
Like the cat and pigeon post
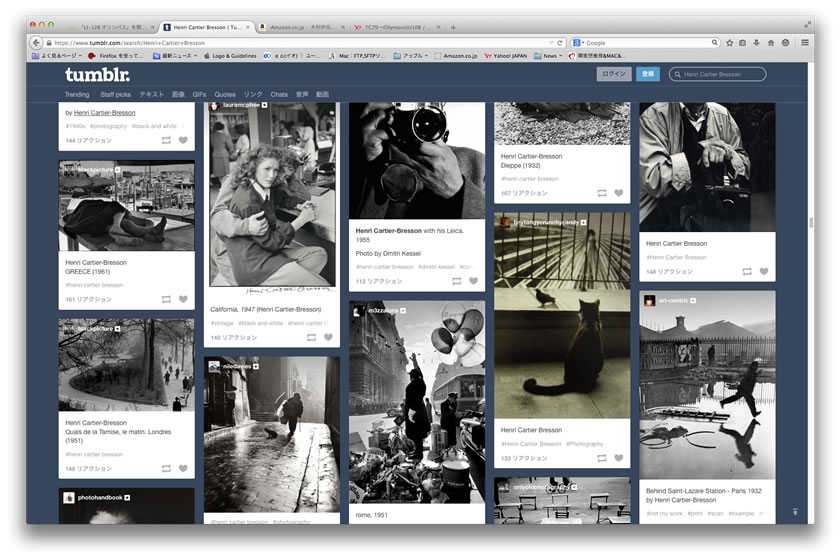[619, 458]
